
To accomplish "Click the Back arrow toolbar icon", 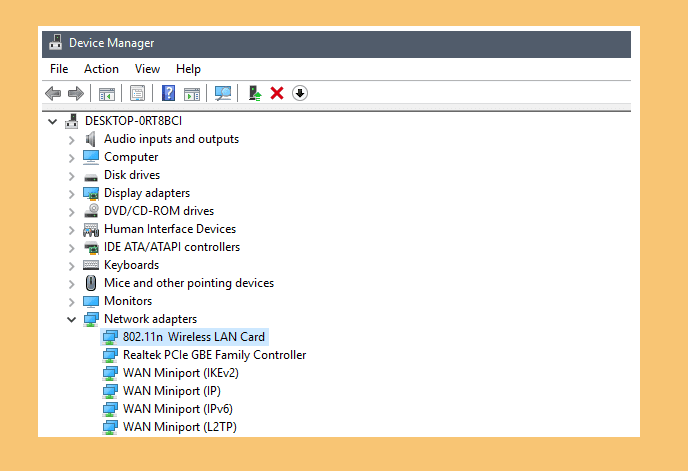I will pos(53,93).
